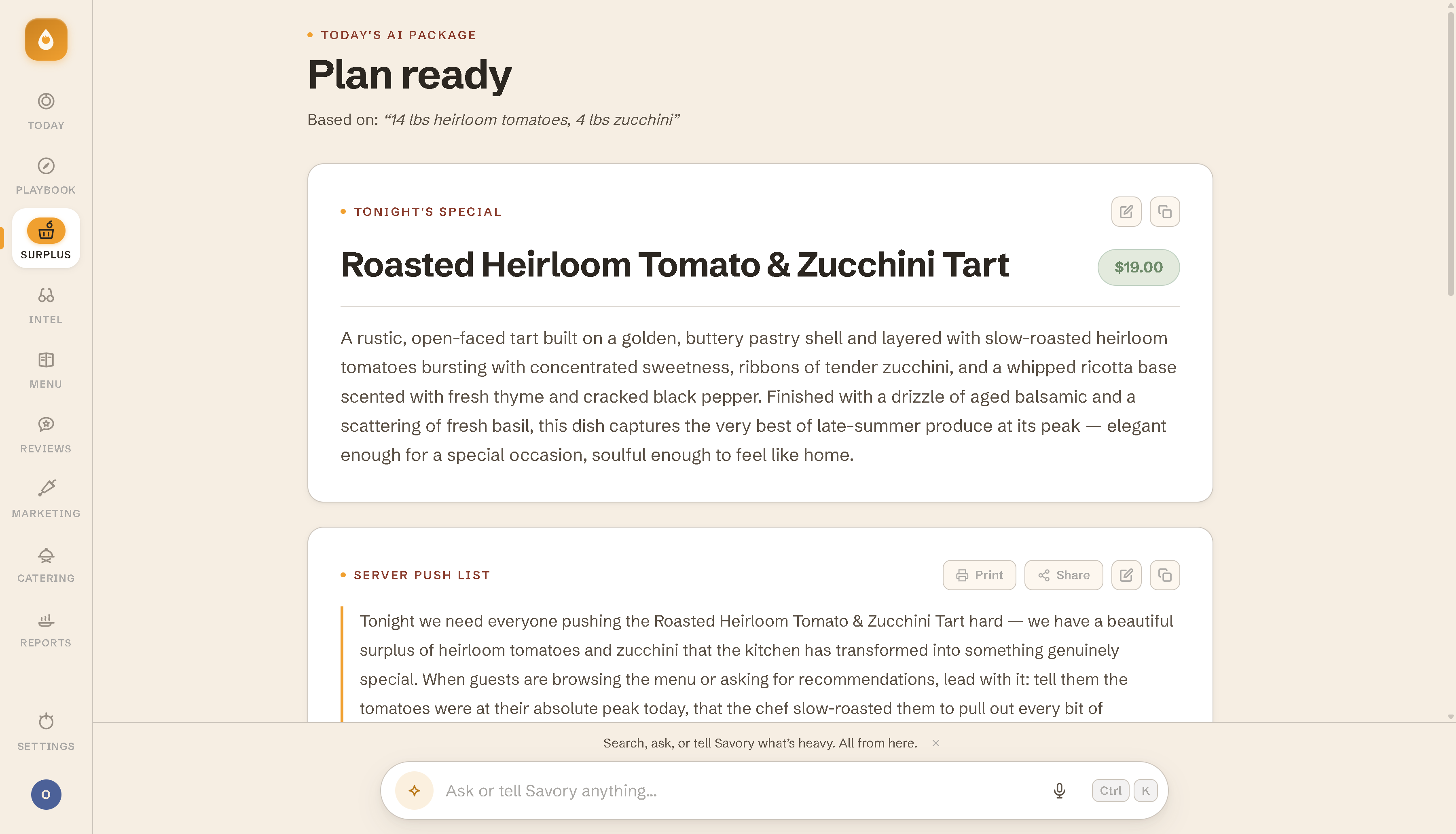Click the Share button
Image resolution: width=1456 pixels, height=834 pixels.
click(x=1064, y=574)
